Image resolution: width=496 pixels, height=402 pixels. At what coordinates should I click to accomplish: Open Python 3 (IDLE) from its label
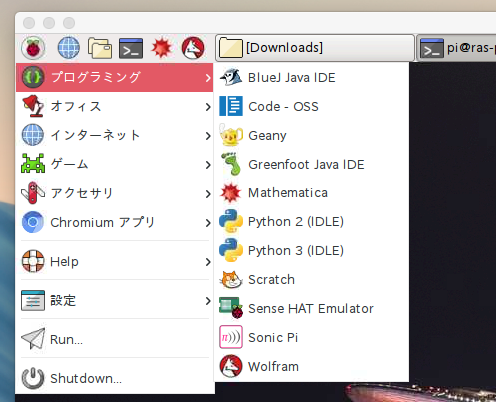[x=296, y=251]
